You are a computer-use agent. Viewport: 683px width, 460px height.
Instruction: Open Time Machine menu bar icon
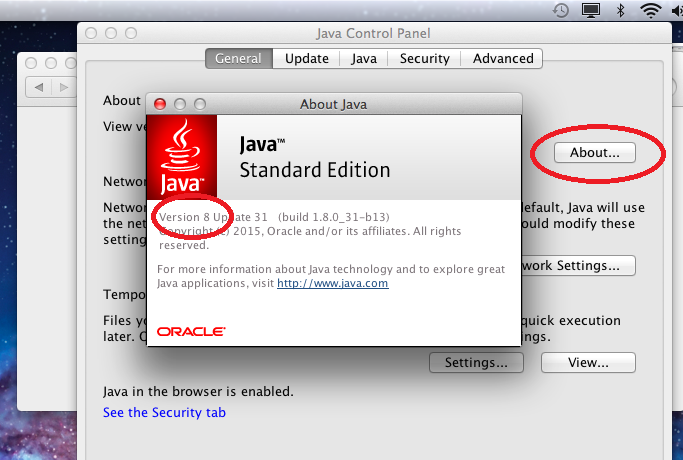(x=561, y=10)
